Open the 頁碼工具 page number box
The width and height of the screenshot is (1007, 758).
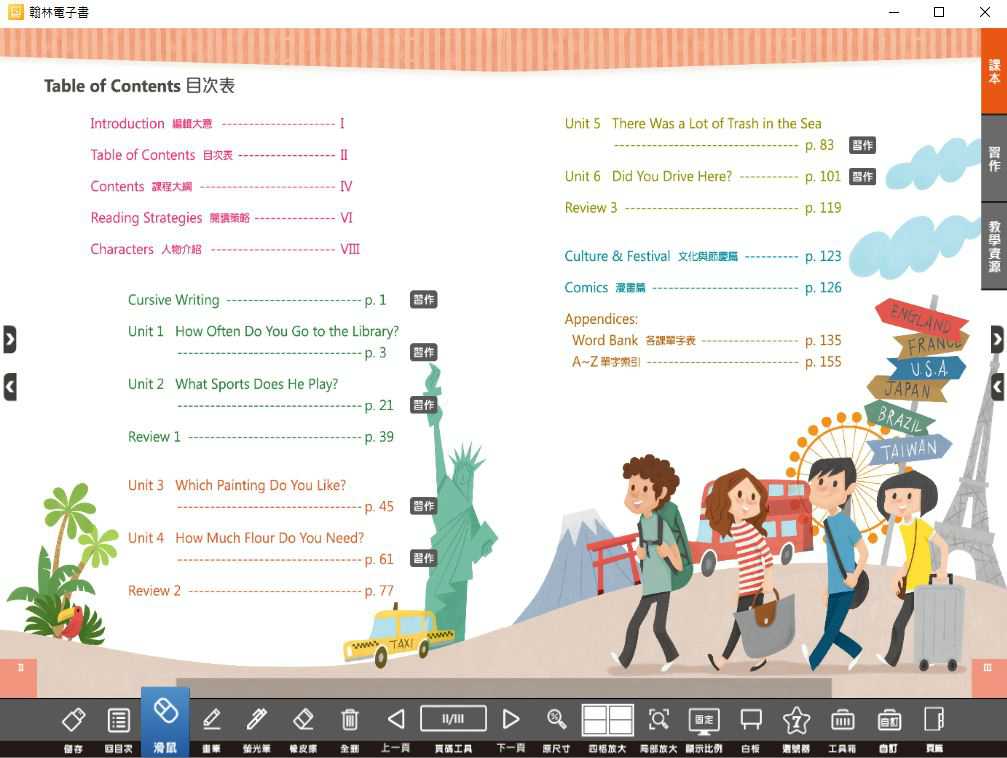(x=453, y=719)
